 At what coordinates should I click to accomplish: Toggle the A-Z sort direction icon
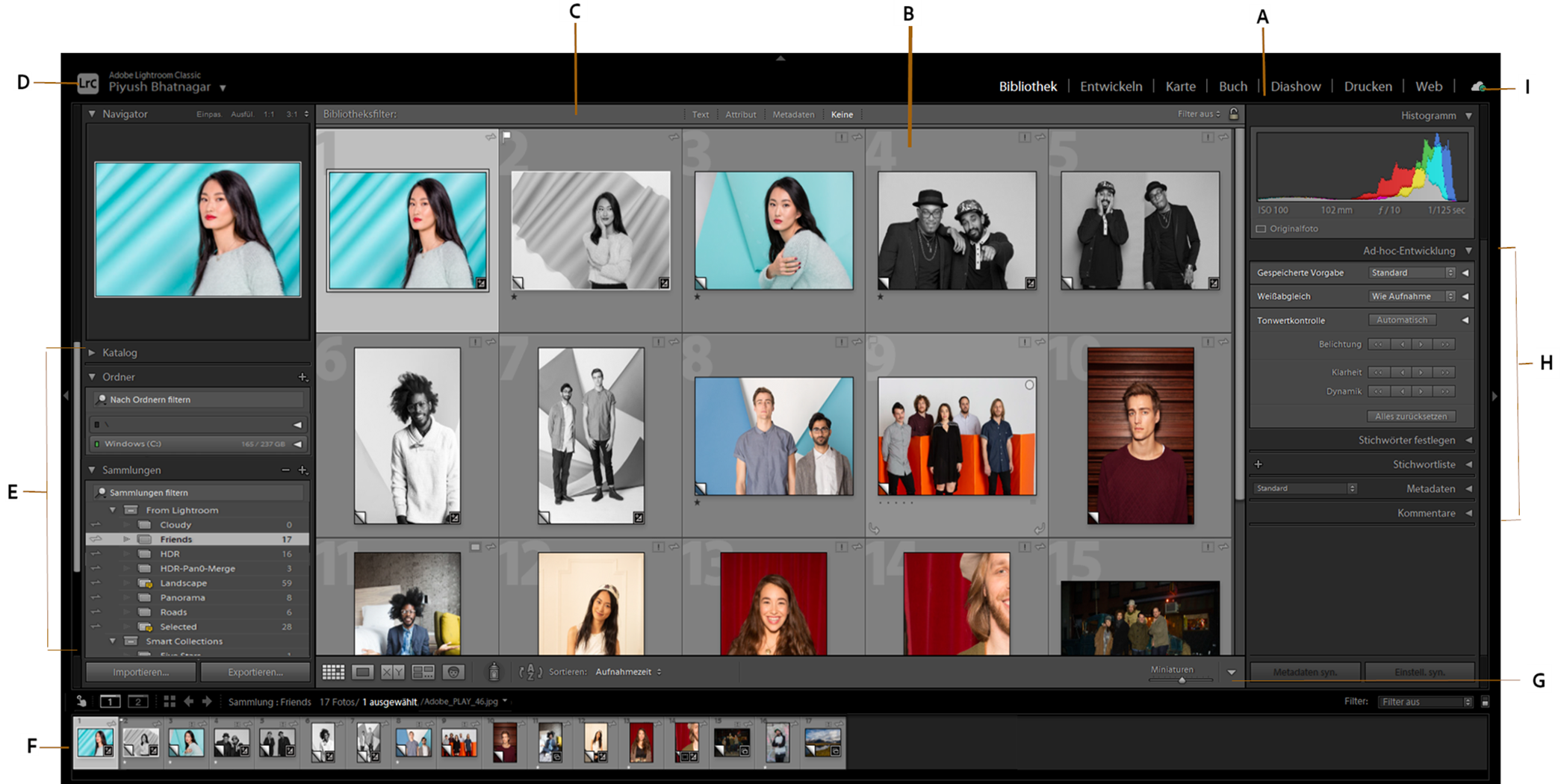click(x=530, y=671)
